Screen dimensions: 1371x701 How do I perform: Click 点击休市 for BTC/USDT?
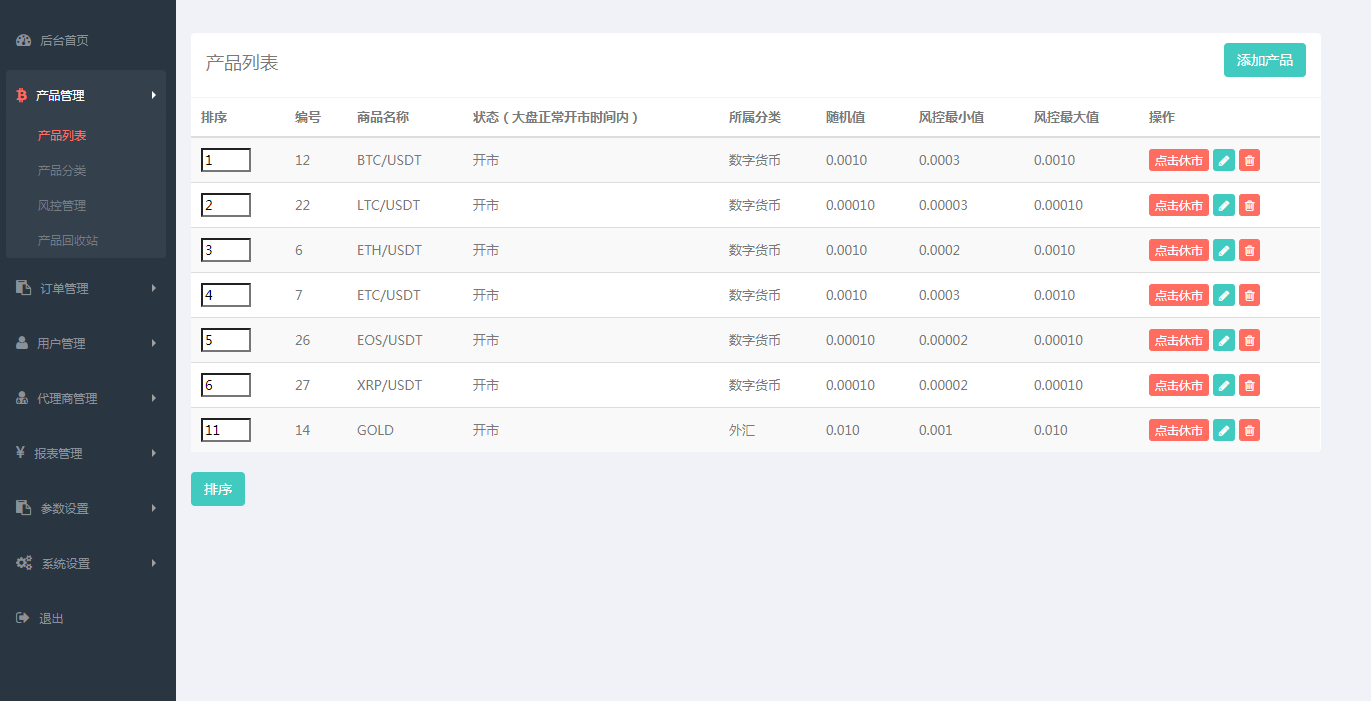[x=1179, y=160]
